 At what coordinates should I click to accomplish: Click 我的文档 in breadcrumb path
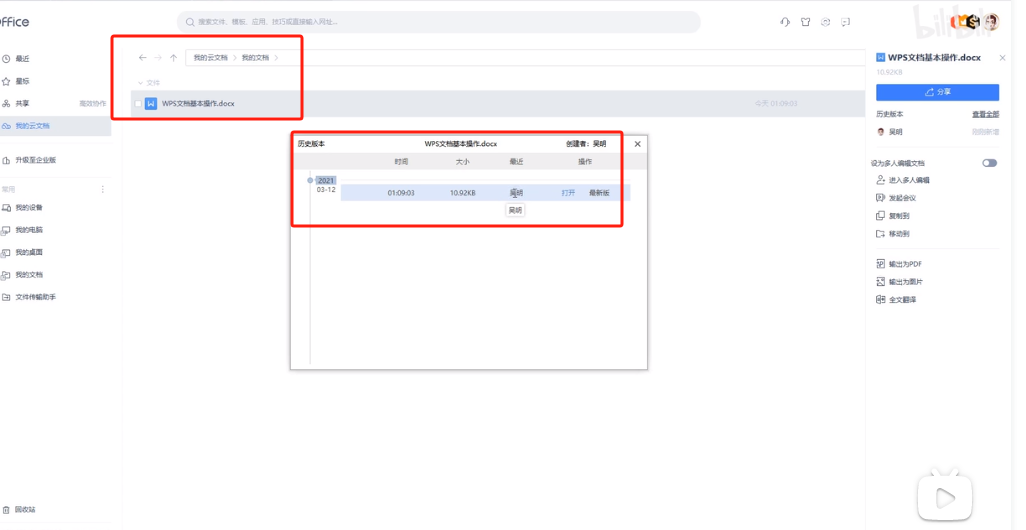[x=255, y=58]
